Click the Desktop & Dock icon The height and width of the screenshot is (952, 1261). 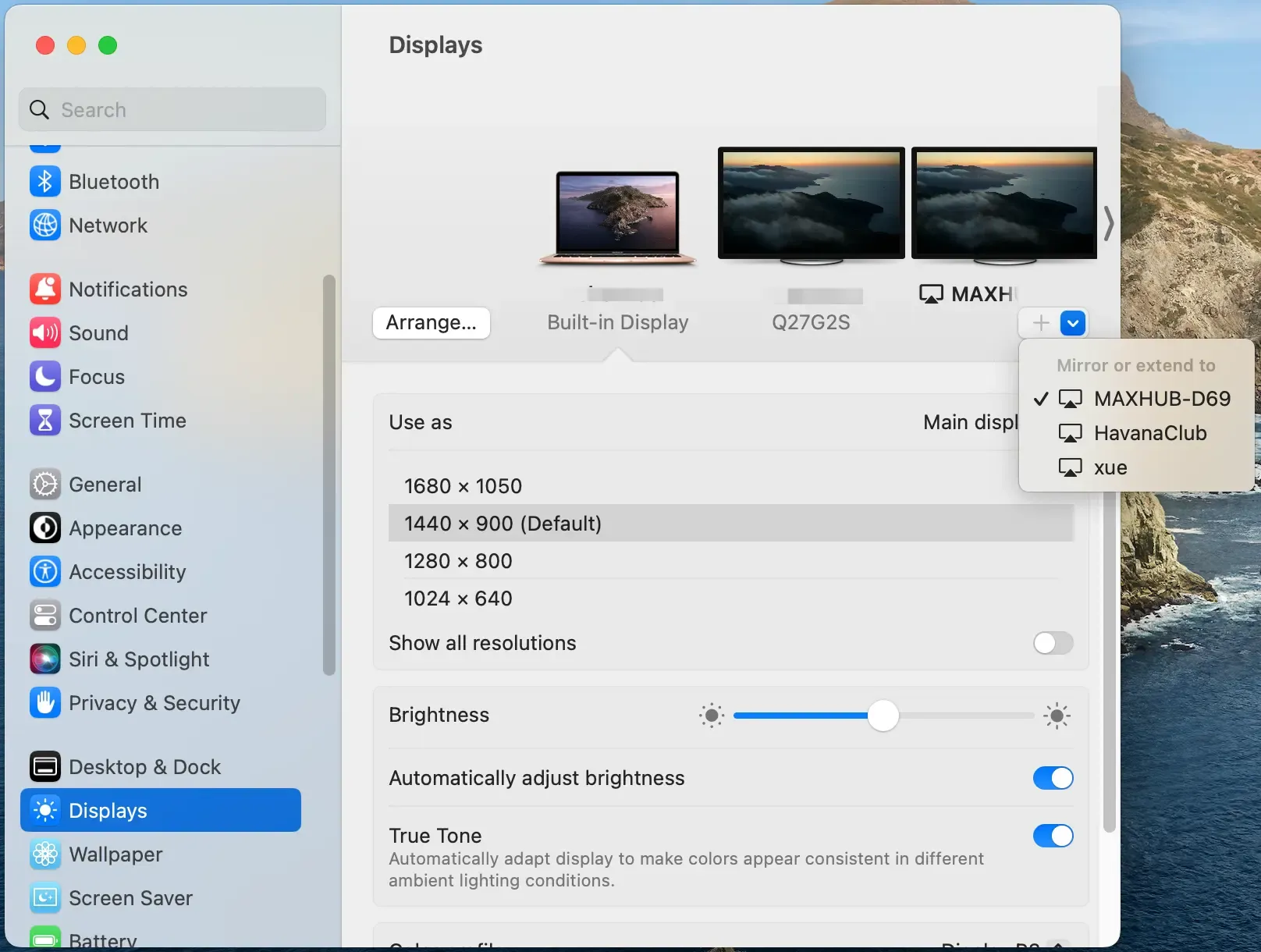(45, 767)
